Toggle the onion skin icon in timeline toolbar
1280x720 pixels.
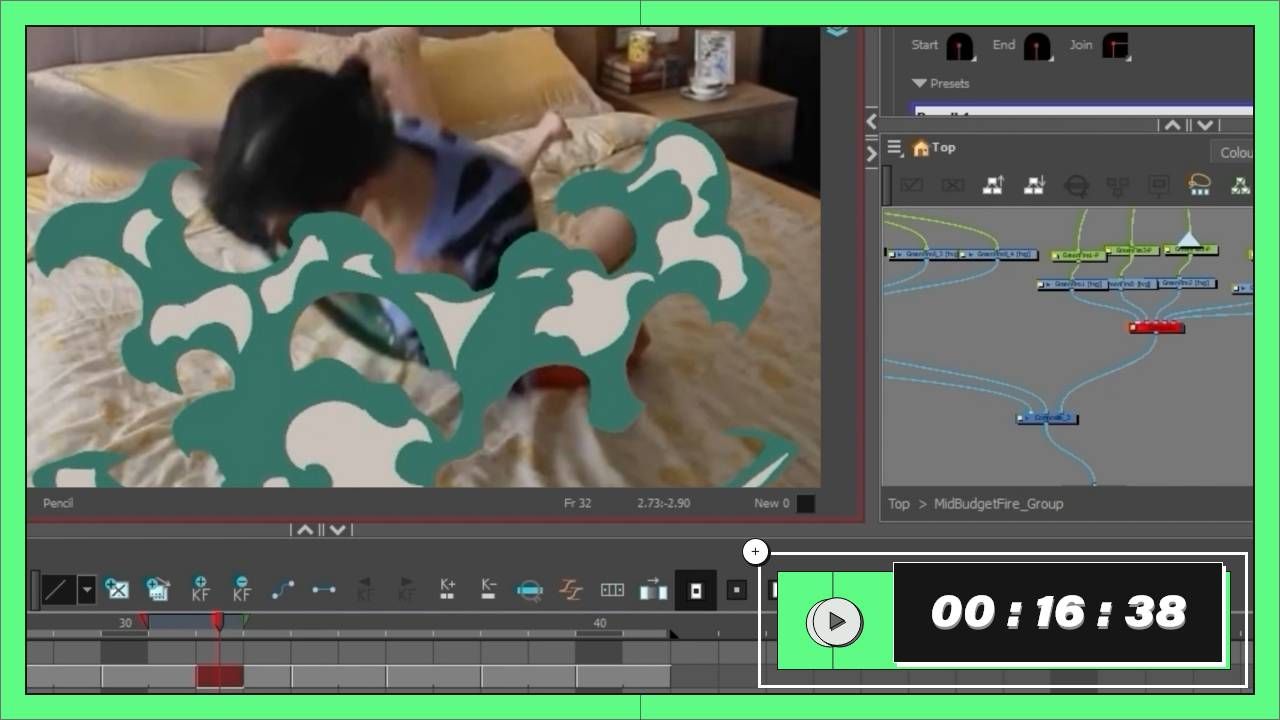529,590
